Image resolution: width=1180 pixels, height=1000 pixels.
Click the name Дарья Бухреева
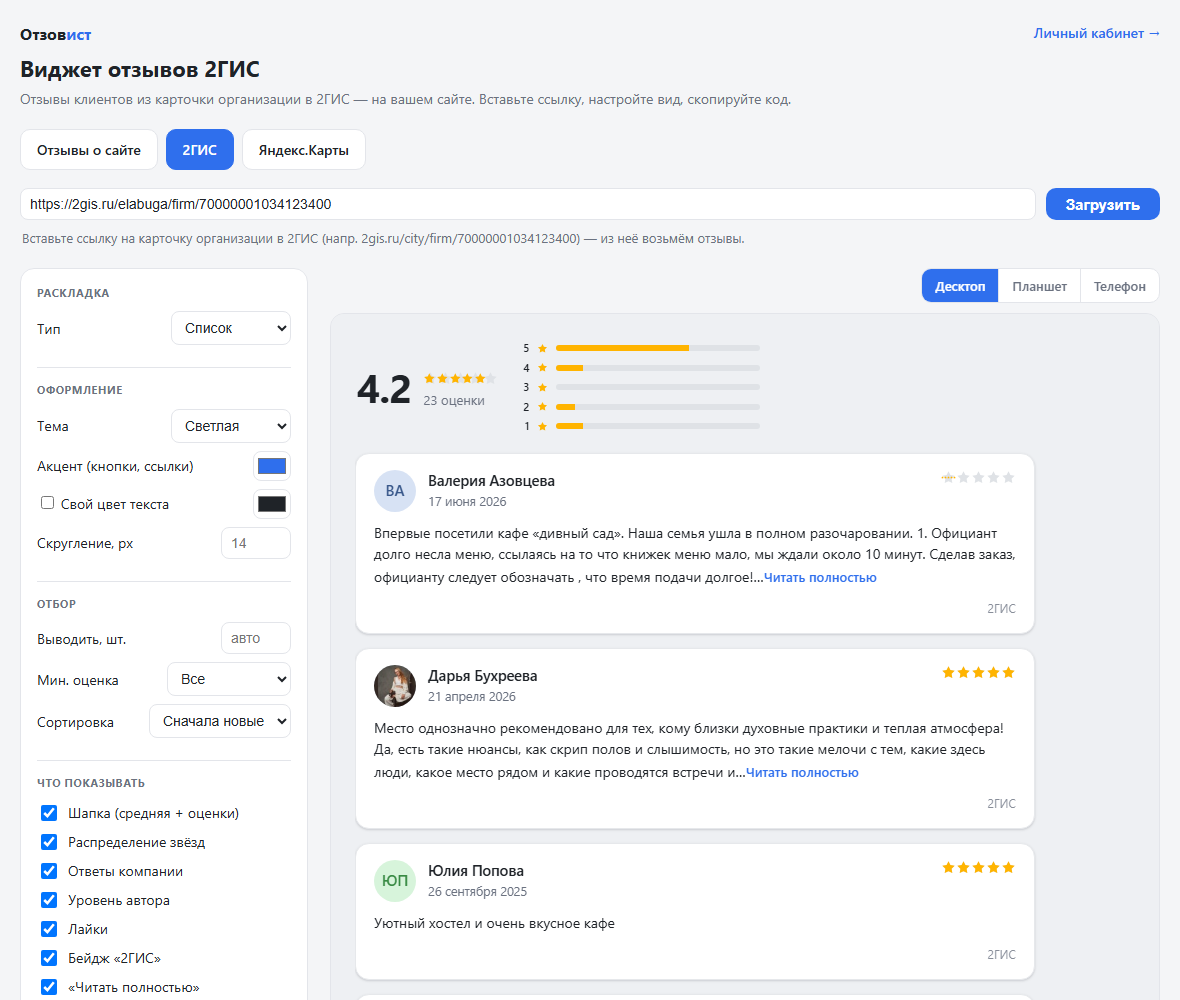click(x=482, y=676)
